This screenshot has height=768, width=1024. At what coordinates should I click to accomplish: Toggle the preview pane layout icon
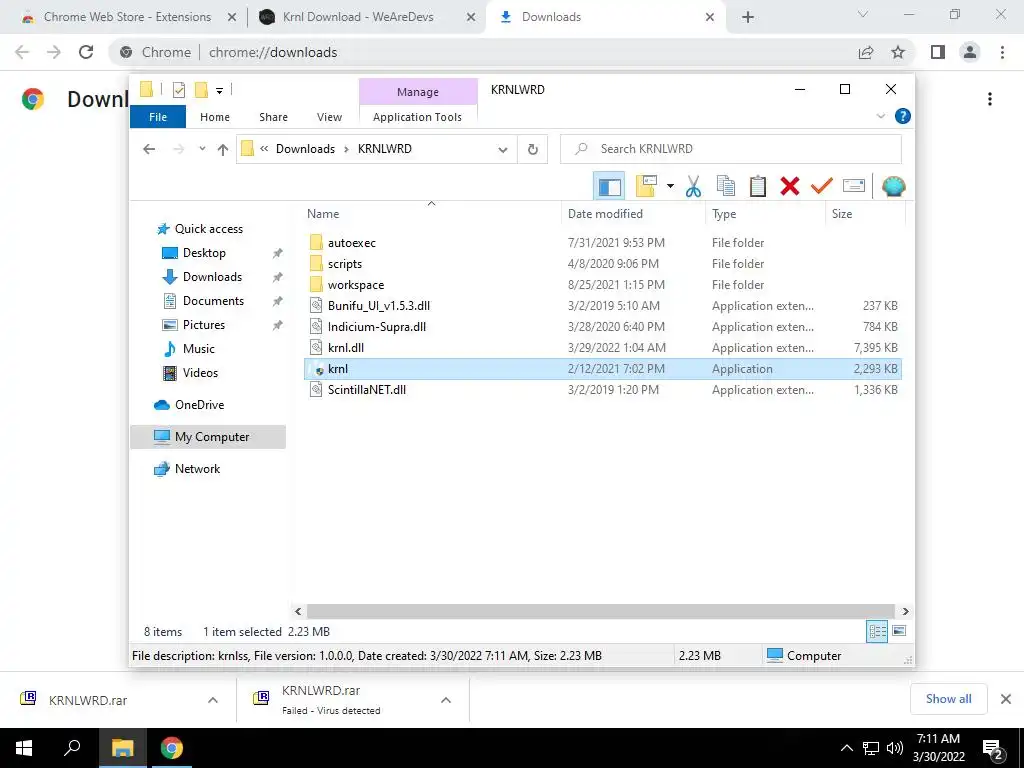click(609, 186)
